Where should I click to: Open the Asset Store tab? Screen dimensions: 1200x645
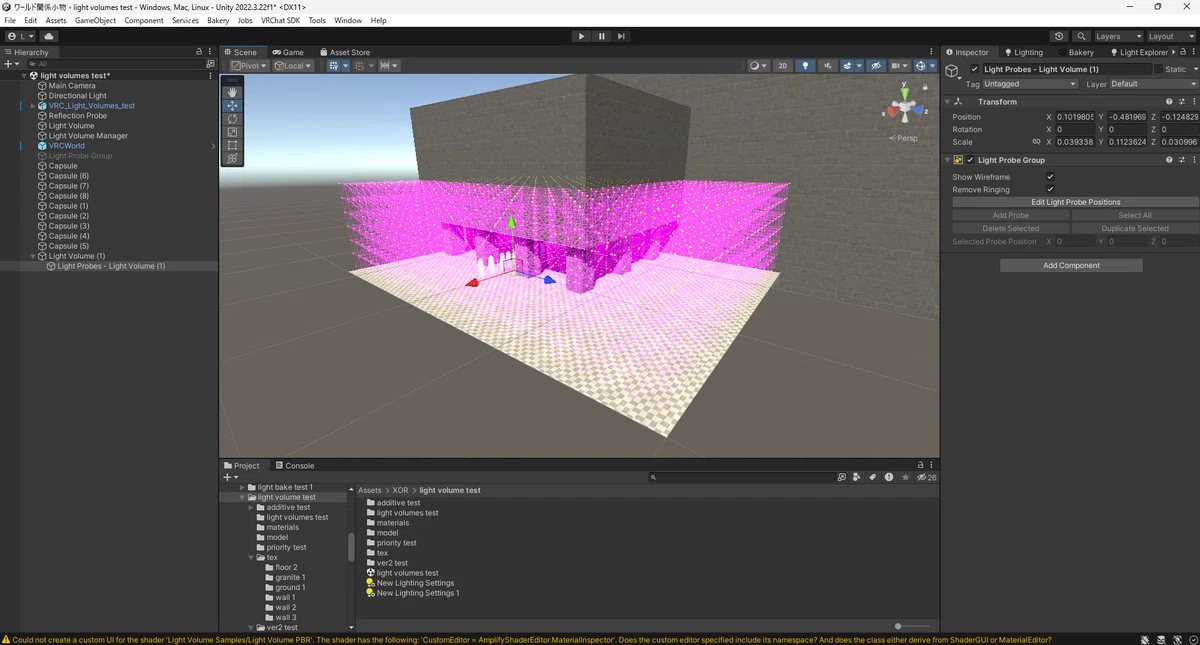(x=344, y=52)
